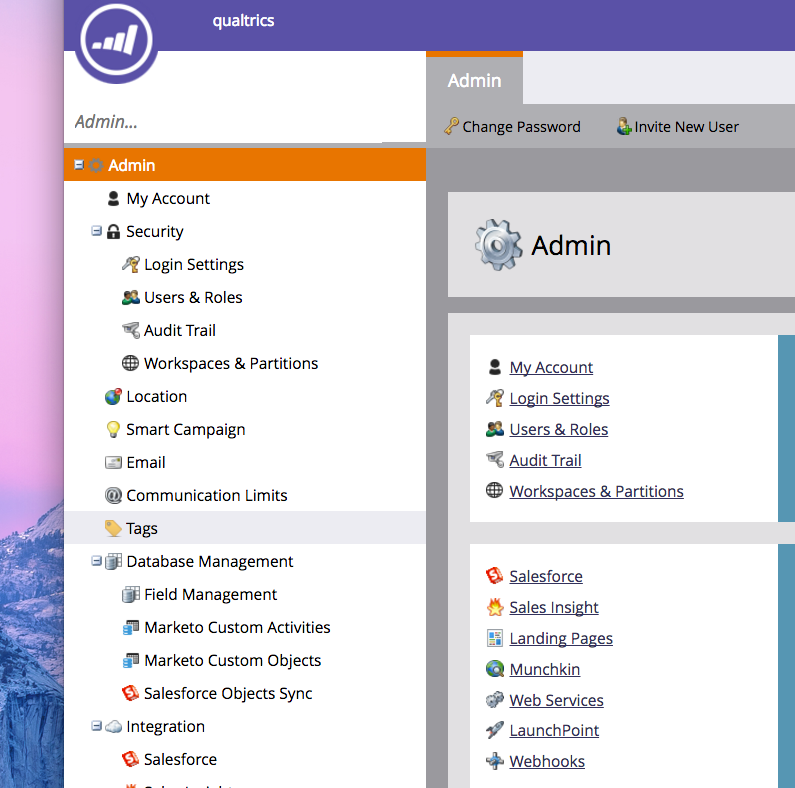Viewport: 795px width, 788px height.
Task: Click the keys icon beside Login Settings in tree
Action: click(131, 264)
